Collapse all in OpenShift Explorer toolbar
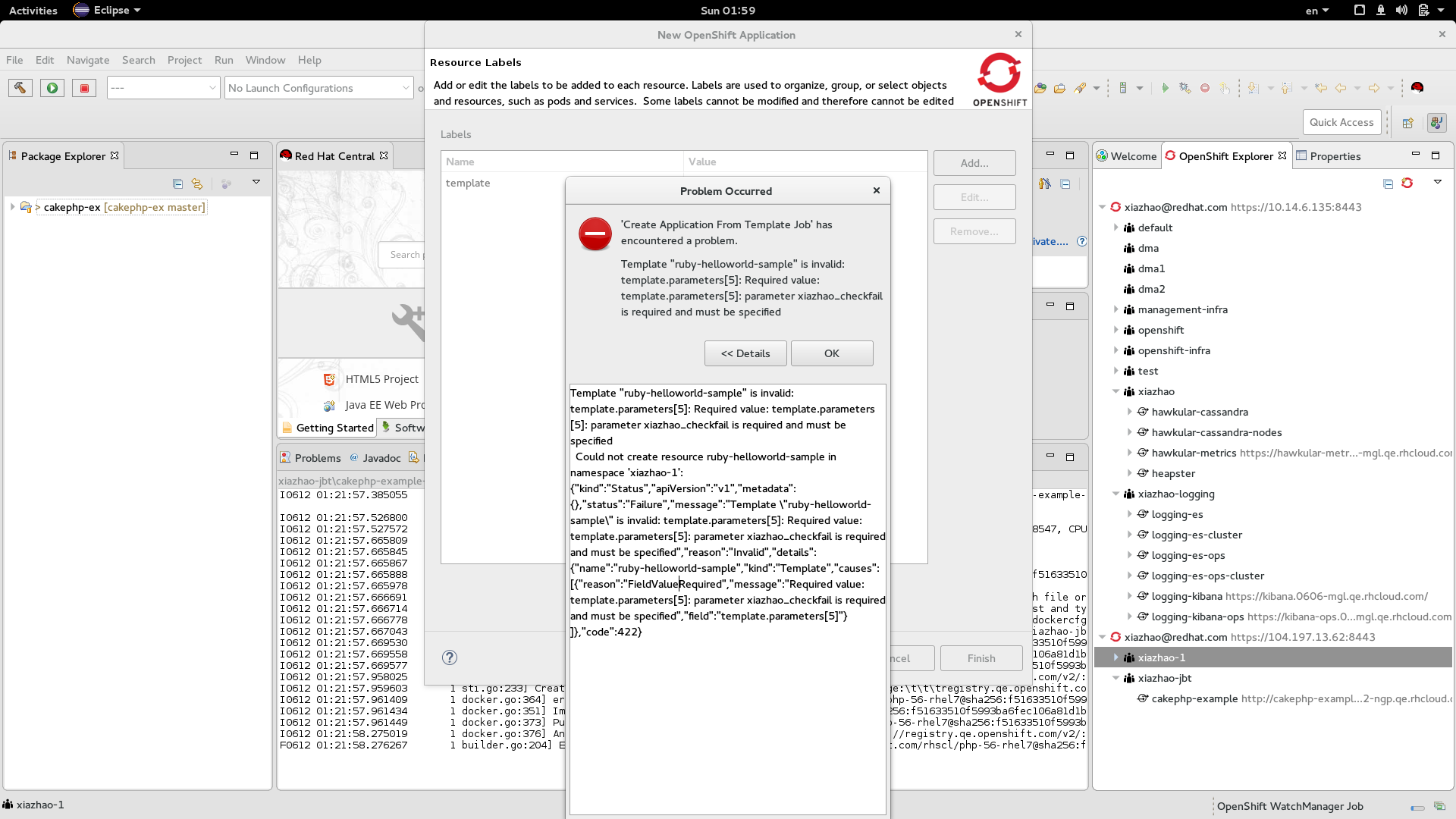Screen dimensions: 1456x819 pyautogui.click(x=1388, y=184)
